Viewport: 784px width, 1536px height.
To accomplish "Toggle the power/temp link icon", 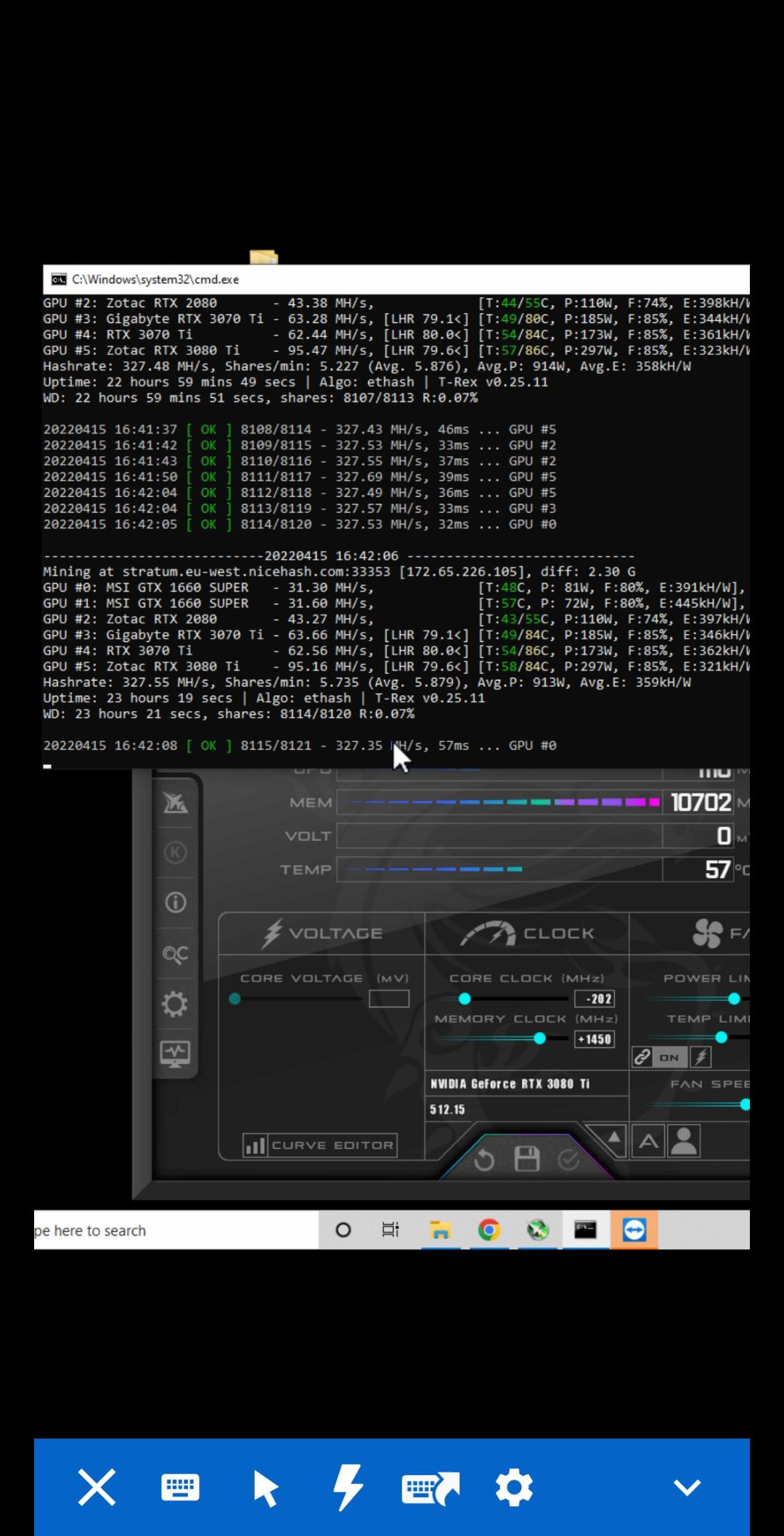I will click(642, 1057).
